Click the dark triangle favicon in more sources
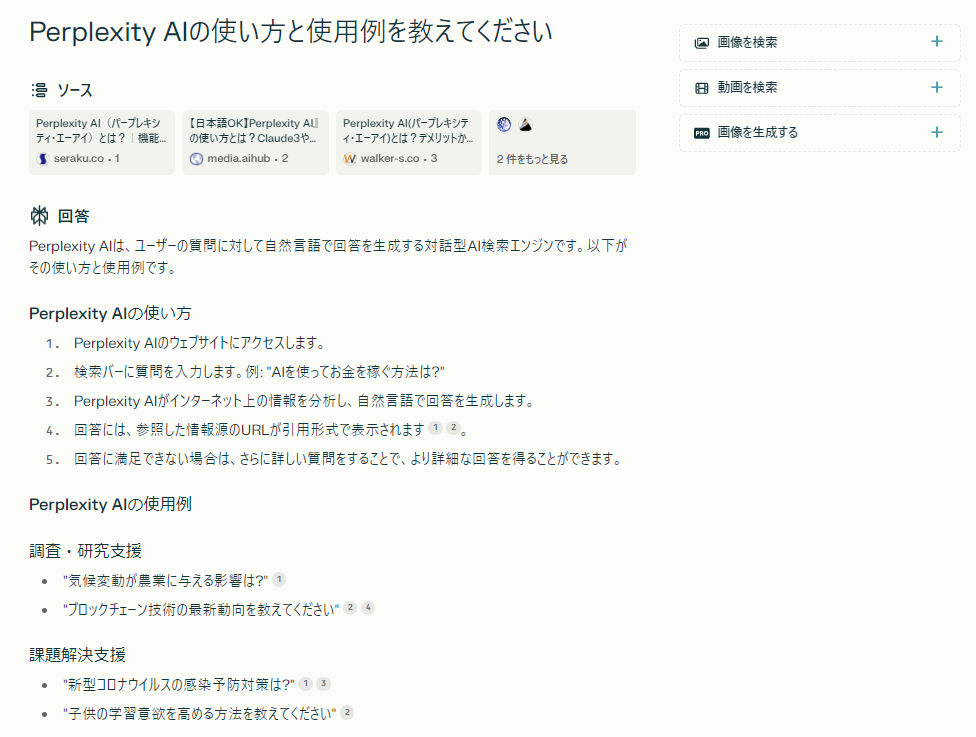The image size is (976, 737). (x=525, y=124)
